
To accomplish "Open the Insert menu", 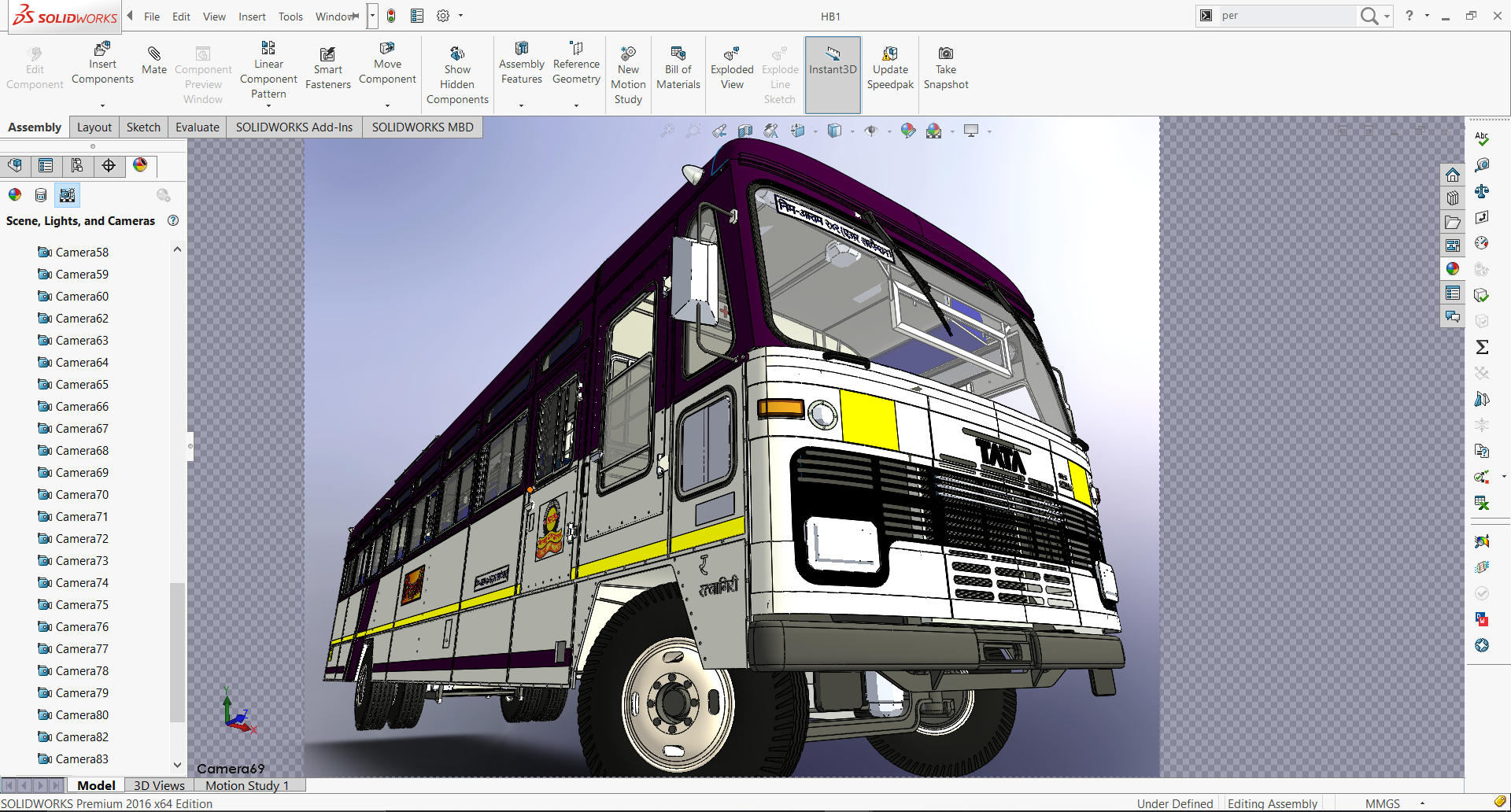I will pyautogui.click(x=252, y=17).
